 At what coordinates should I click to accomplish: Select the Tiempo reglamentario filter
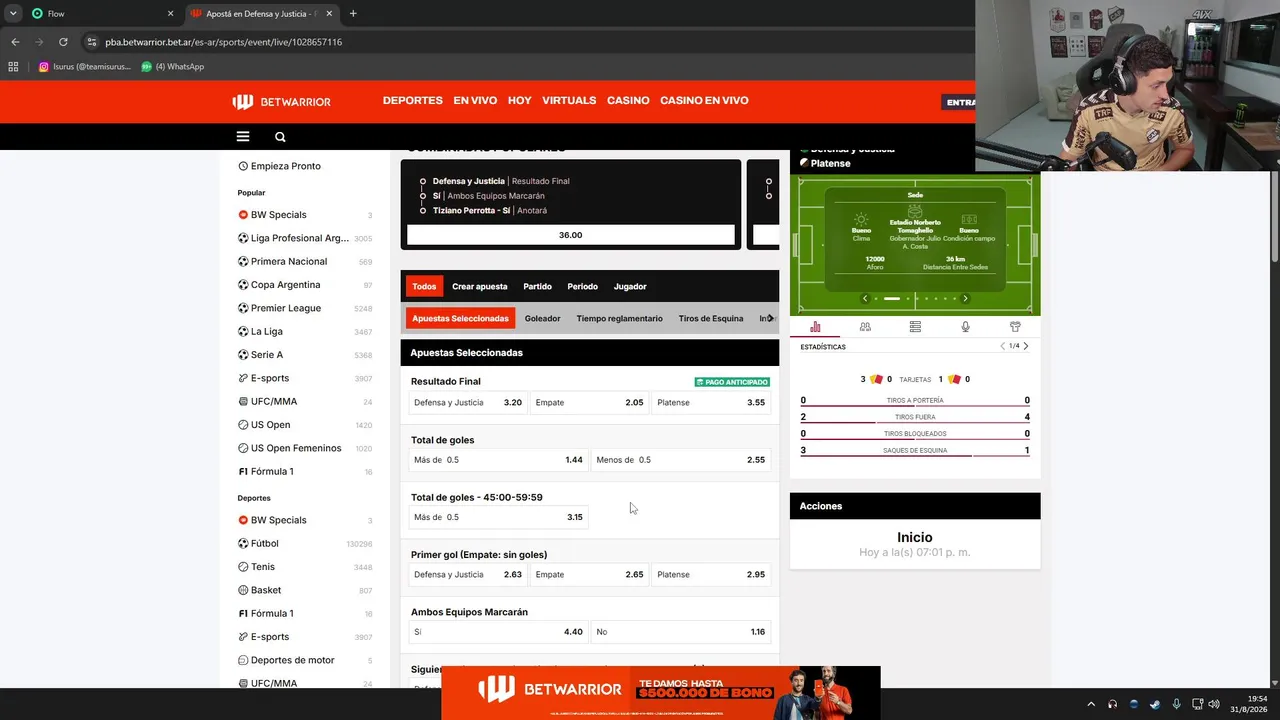coord(619,318)
